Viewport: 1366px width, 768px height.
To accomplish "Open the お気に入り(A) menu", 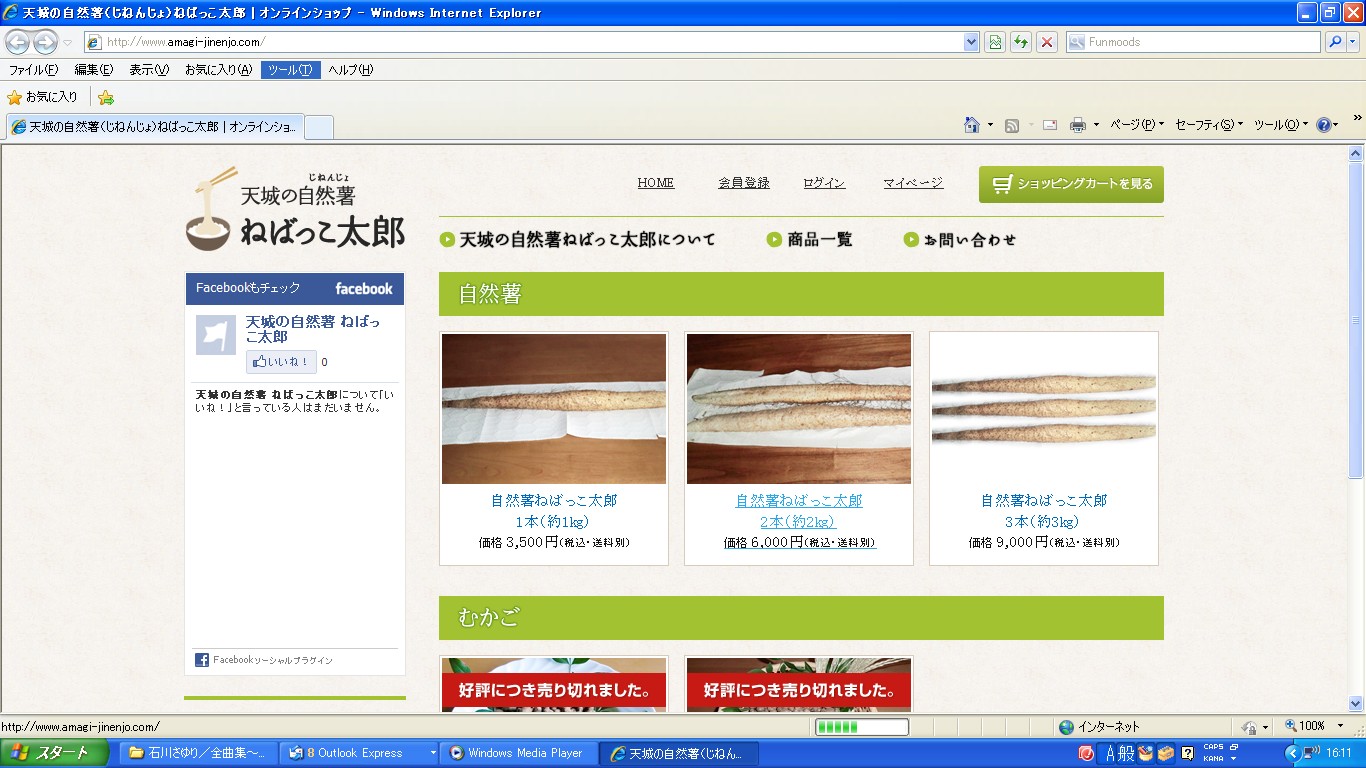I will pos(218,70).
